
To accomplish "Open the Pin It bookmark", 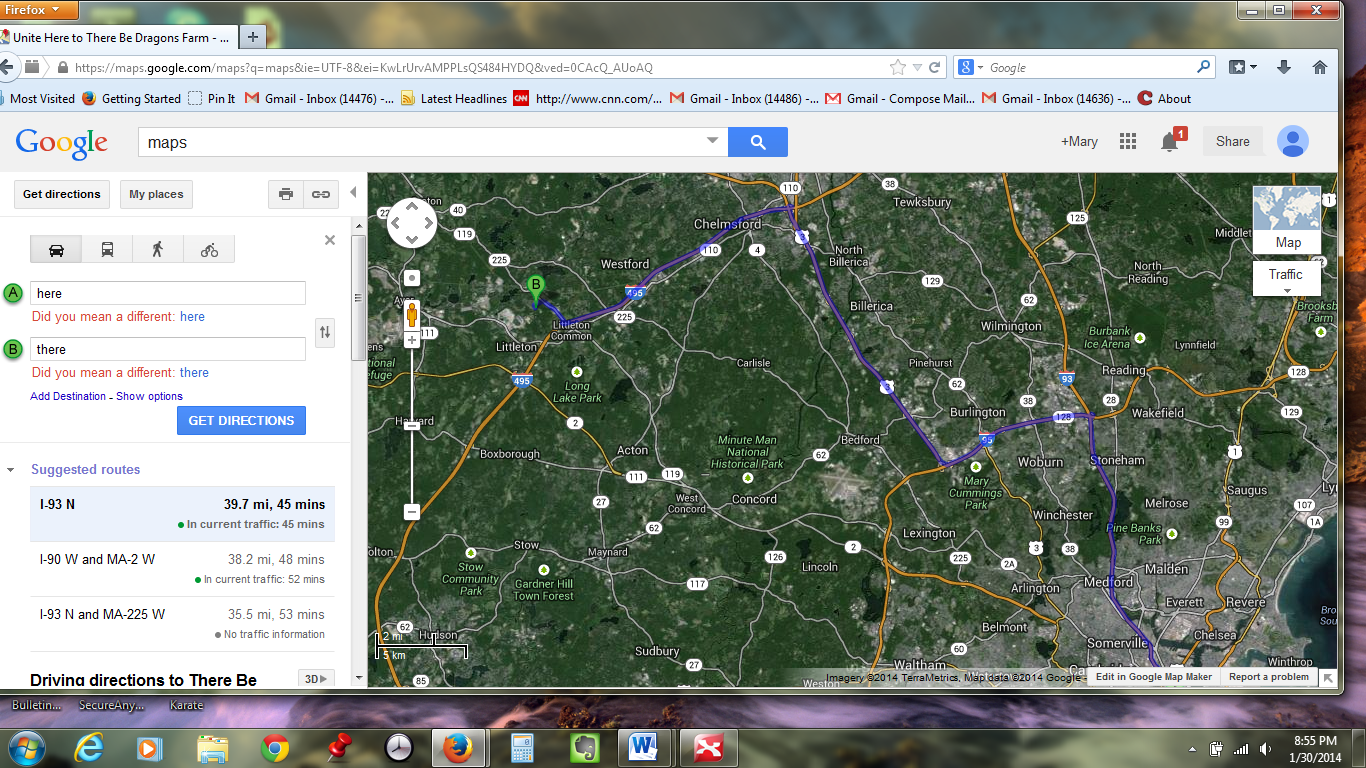I will coord(212,99).
